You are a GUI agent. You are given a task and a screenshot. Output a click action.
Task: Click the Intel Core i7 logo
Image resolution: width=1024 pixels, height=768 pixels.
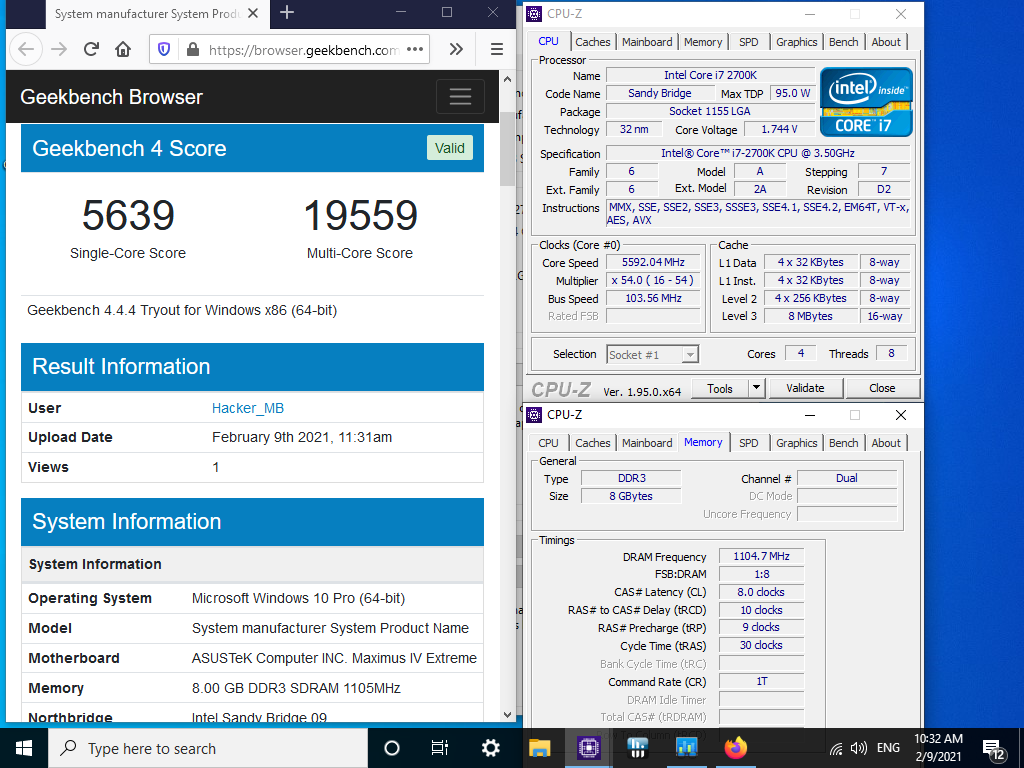coord(865,102)
